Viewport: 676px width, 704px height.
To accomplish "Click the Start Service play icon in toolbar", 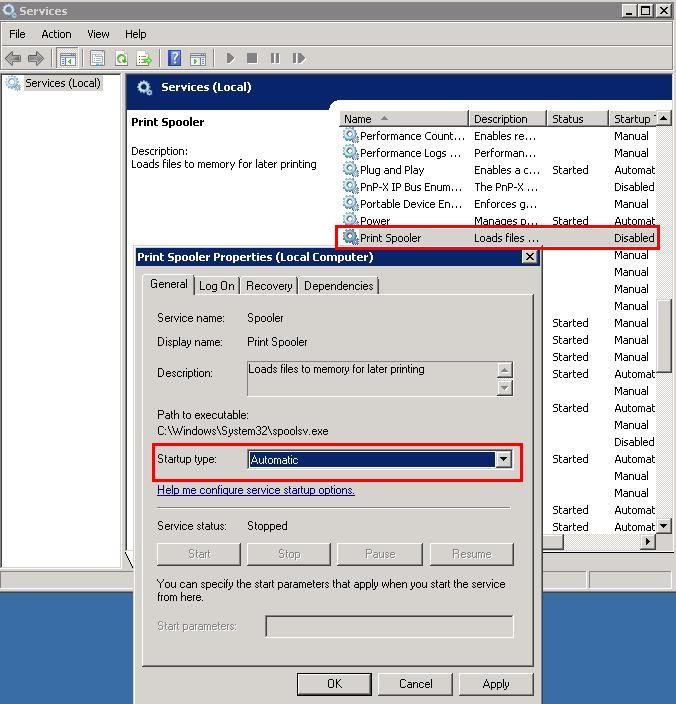I will (x=230, y=59).
